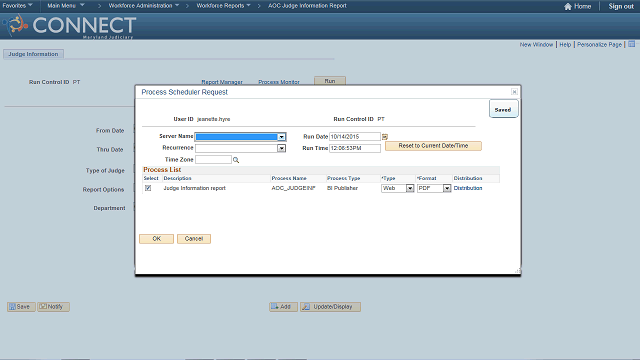
Task: Select the Judge Information tab
Action: 33,54
